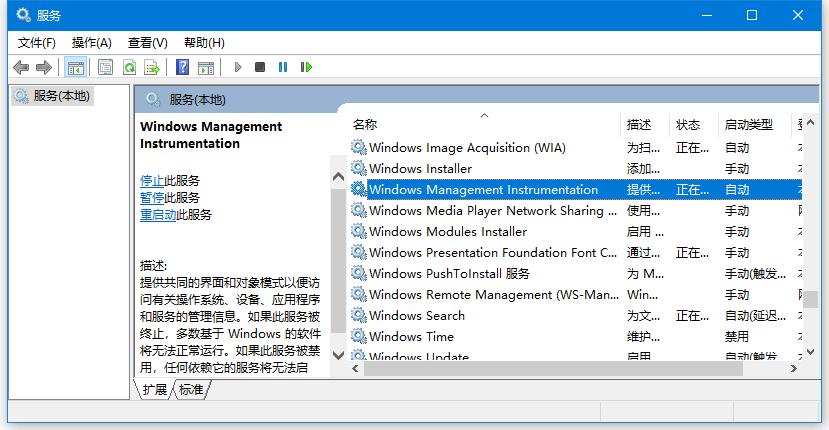This screenshot has width=829, height=430.
Task: Open the 文件(F) menu
Action: coord(36,43)
